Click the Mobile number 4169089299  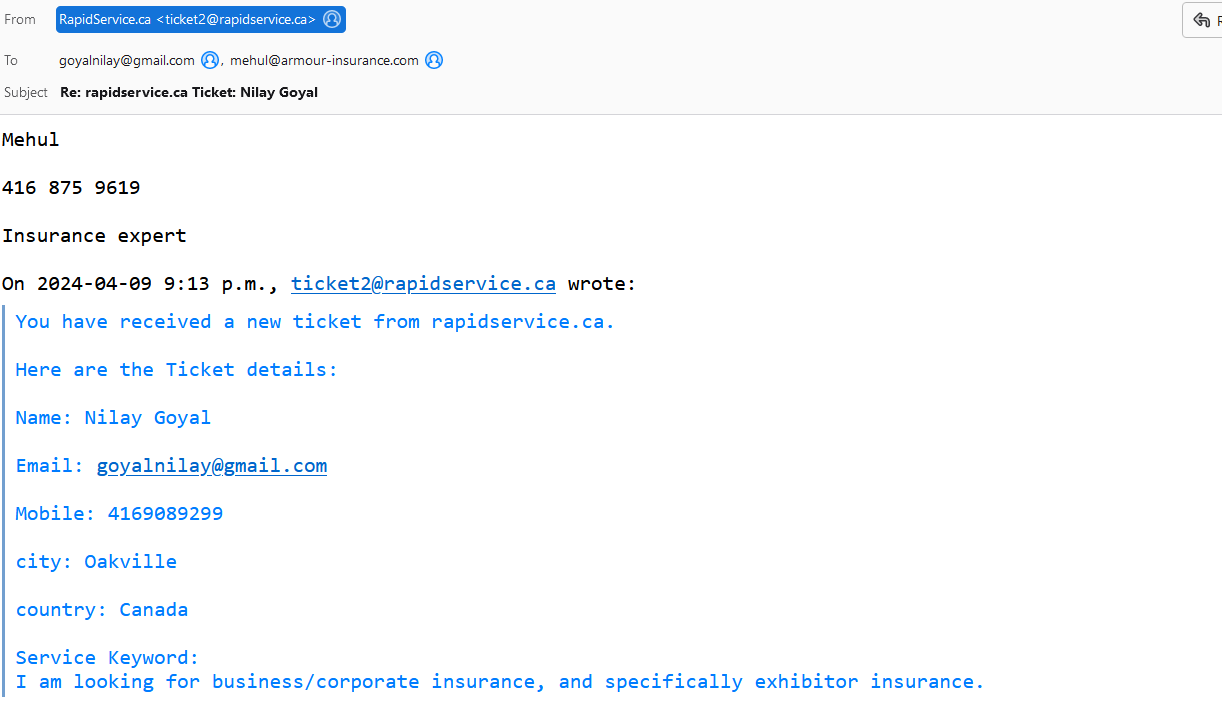pos(165,514)
